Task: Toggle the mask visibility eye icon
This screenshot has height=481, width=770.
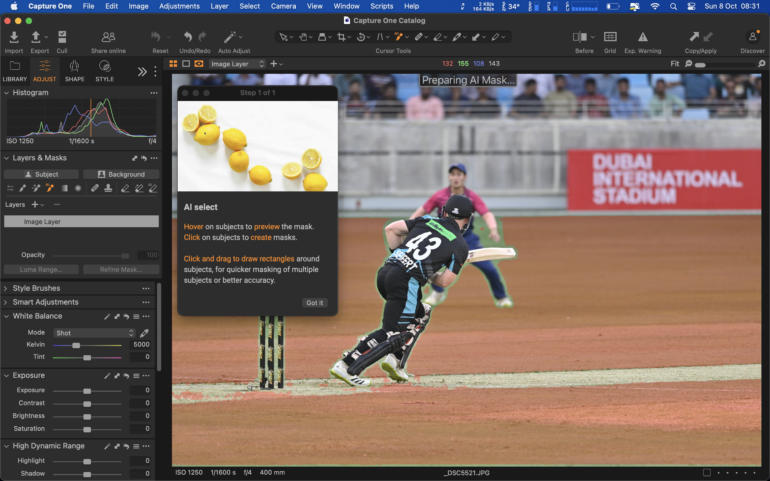Action: (199, 64)
